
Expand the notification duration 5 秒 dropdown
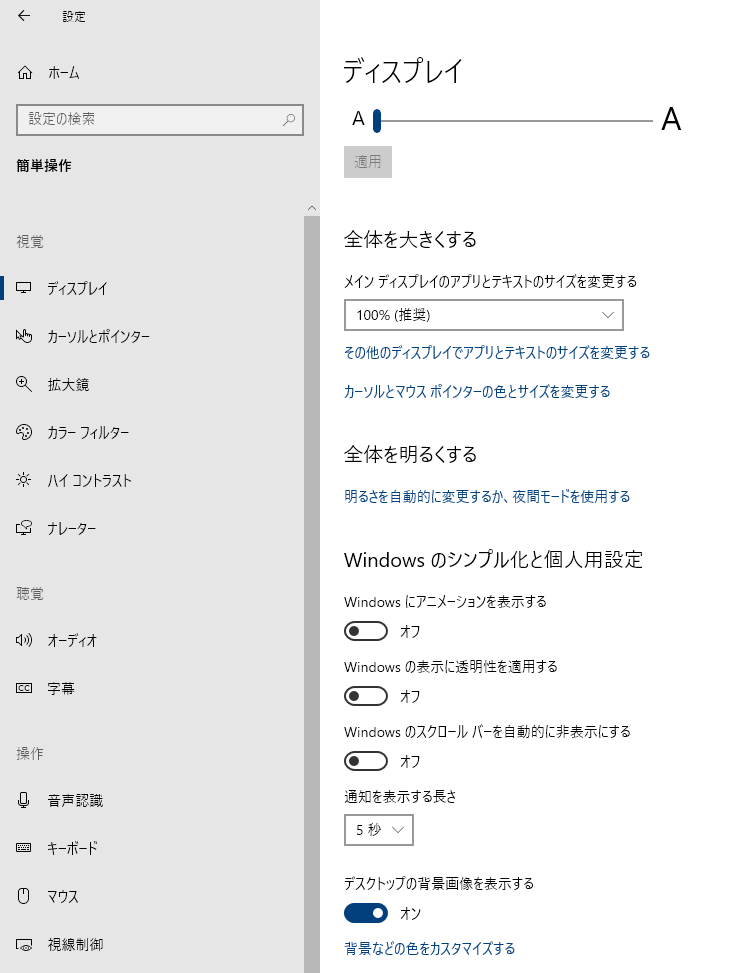tap(378, 830)
